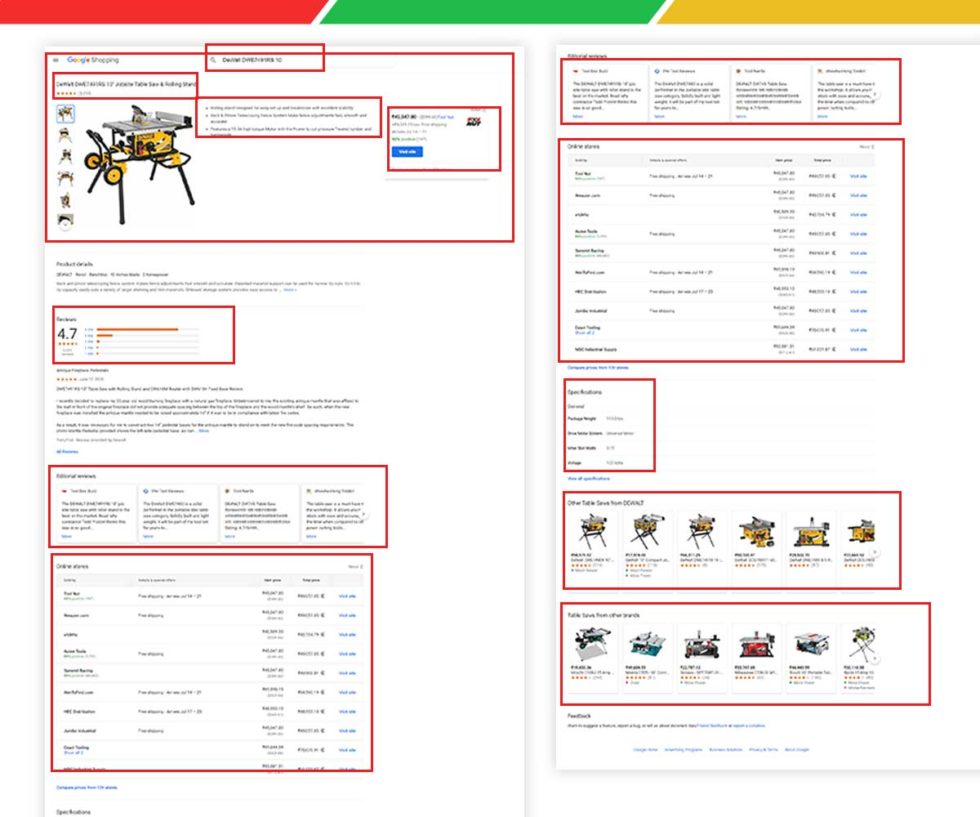The image size is (980, 817).
Task: Advance the Table Saws from other brands carousel
Action: click(x=874, y=659)
